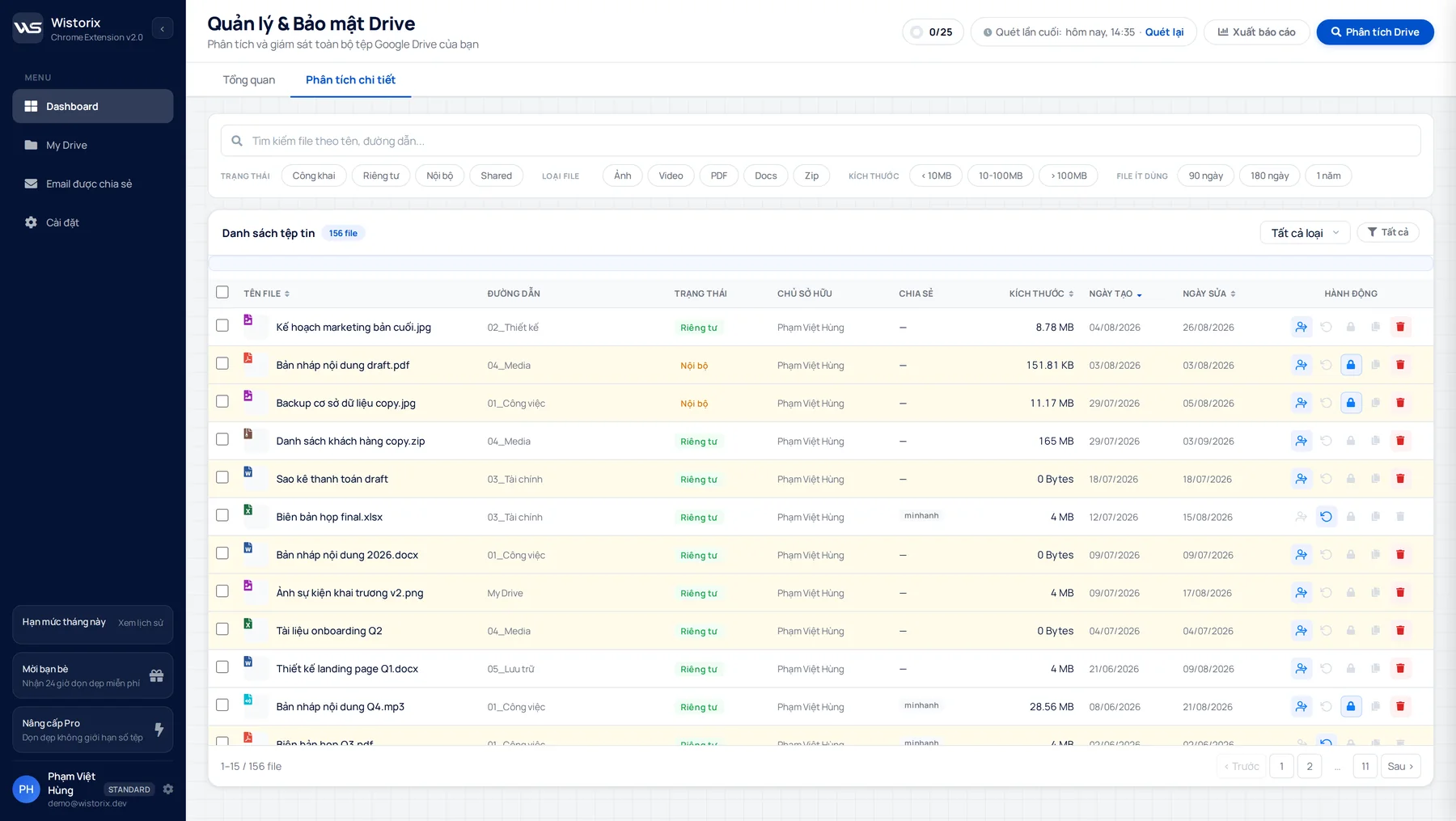The width and height of the screenshot is (1456, 821).
Task: Click the Xuất báo cáo button
Action: coord(1256,32)
